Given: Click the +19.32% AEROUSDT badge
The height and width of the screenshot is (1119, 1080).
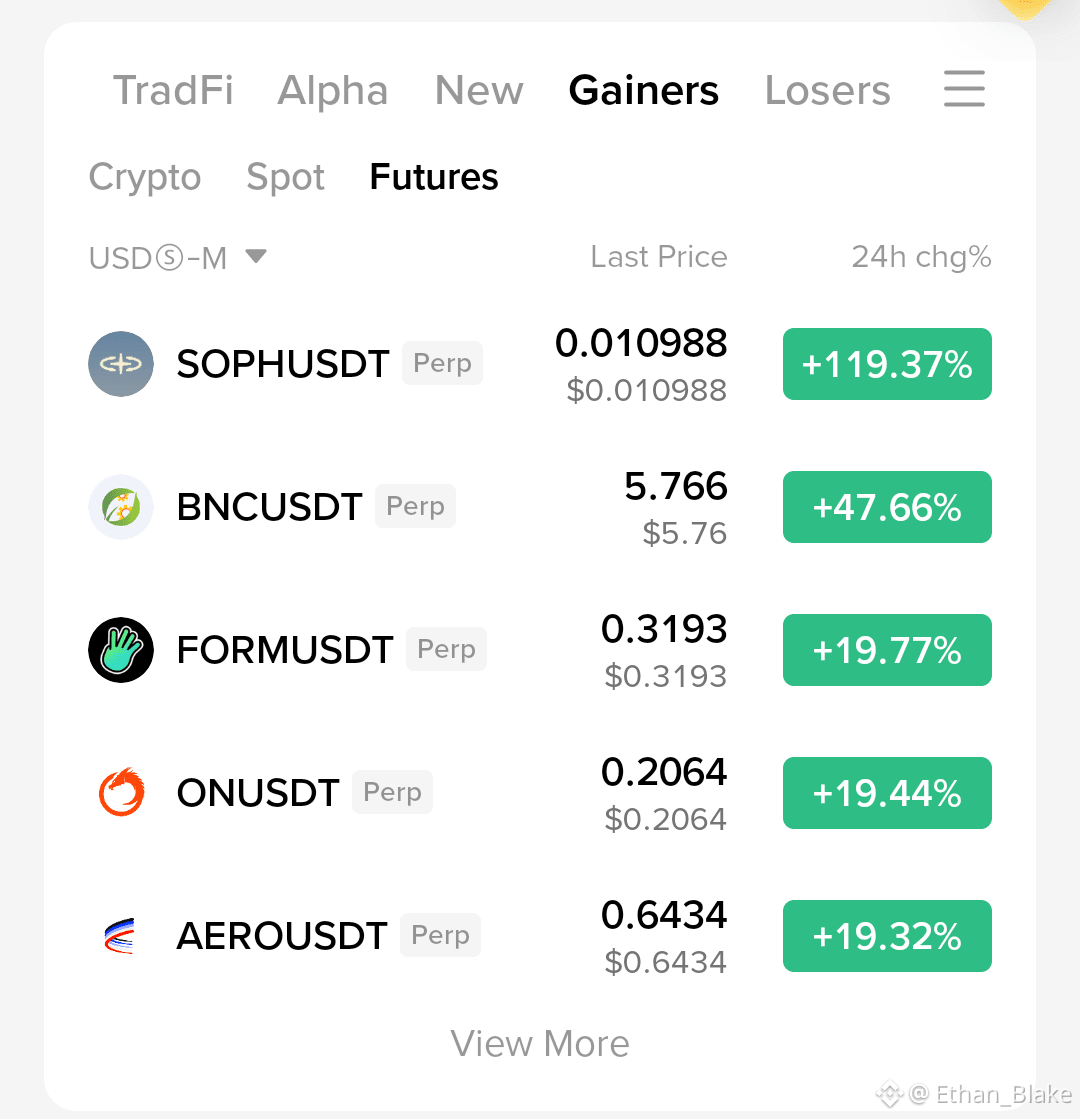Looking at the screenshot, I should point(887,936).
